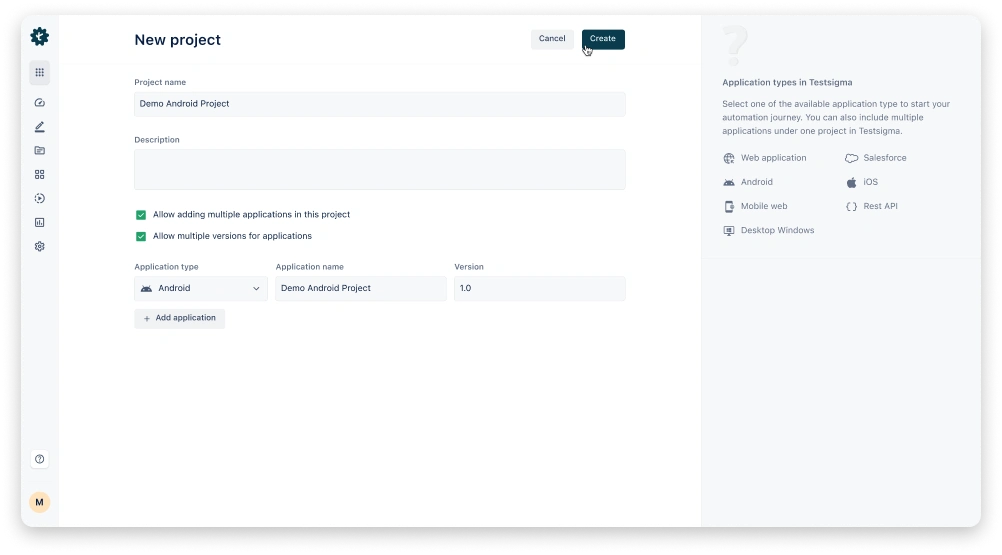Viewport: 1002px width, 555px height.
Task: Open the folder icon in sidebar
Action: (x=39, y=151)
